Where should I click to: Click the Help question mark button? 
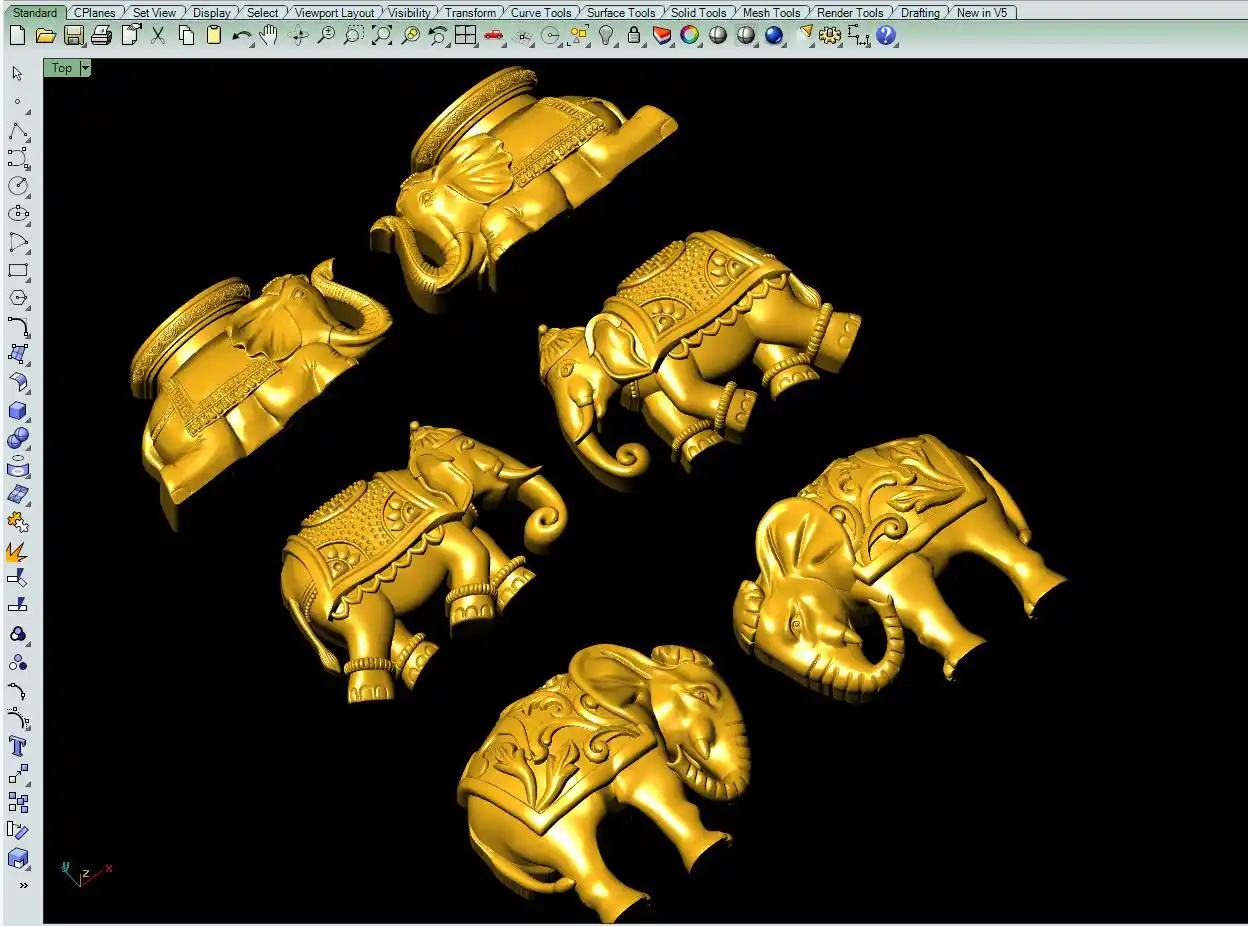(886, 36)
